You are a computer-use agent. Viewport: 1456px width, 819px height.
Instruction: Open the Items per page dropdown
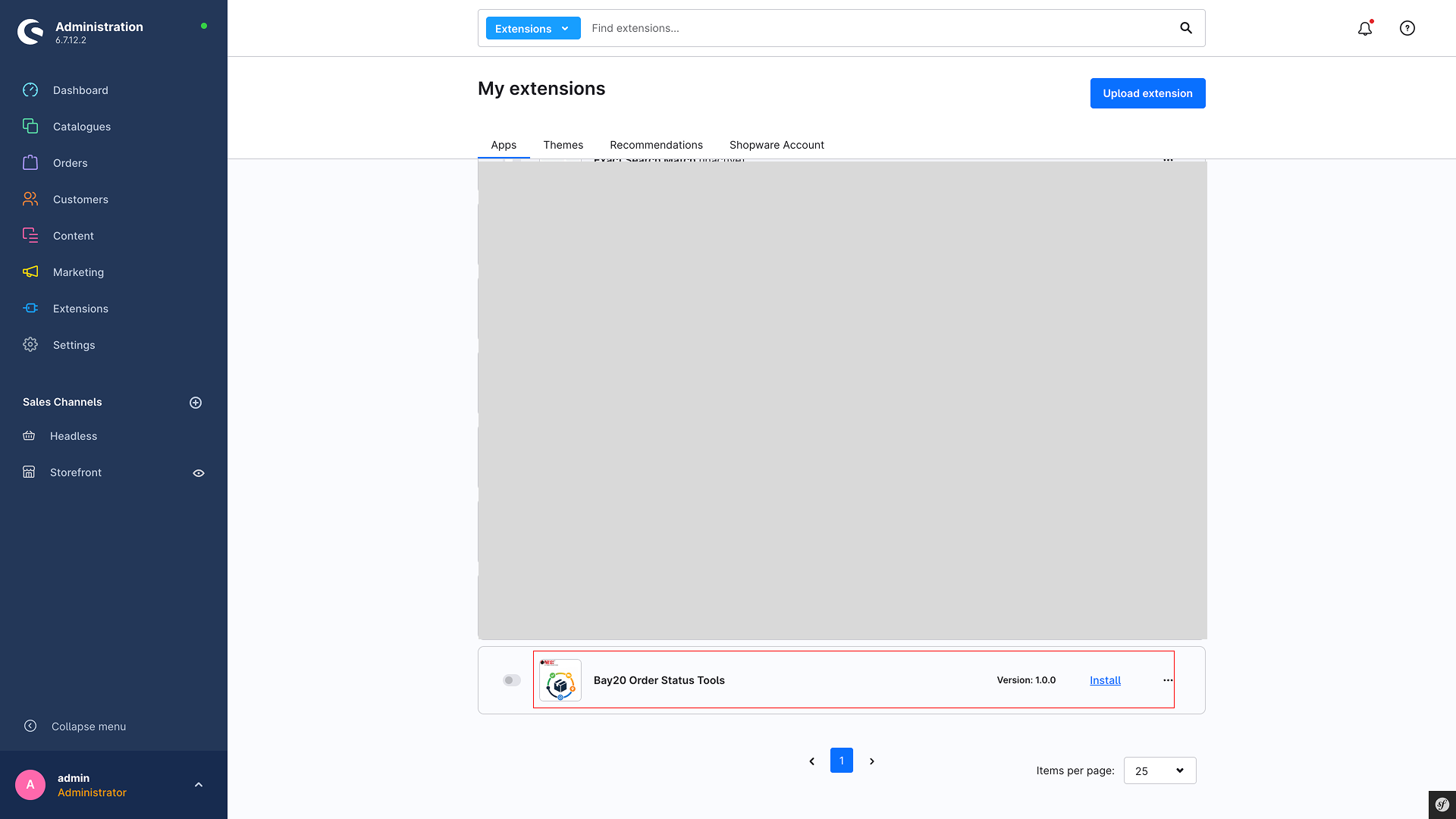(1160, 770)
